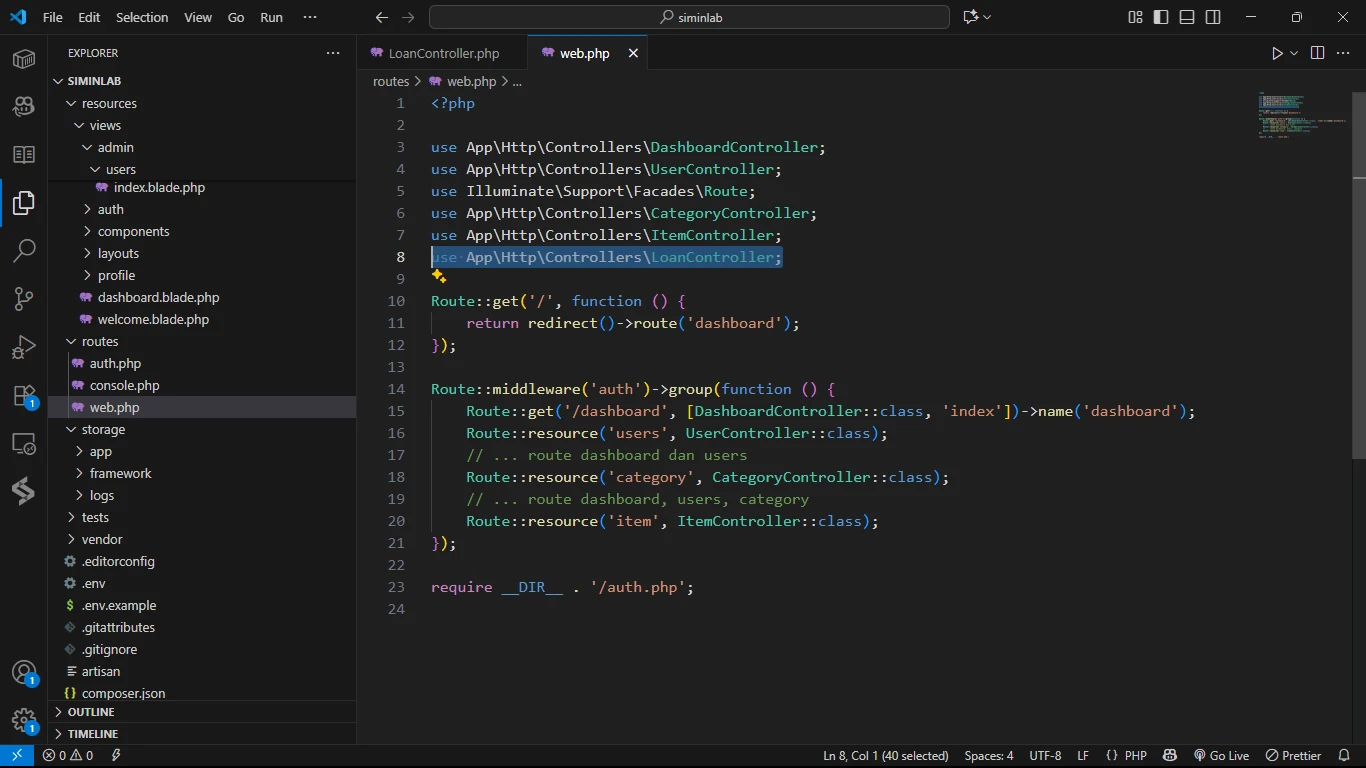Open the Run and Debug view

[x=24, y=347]
